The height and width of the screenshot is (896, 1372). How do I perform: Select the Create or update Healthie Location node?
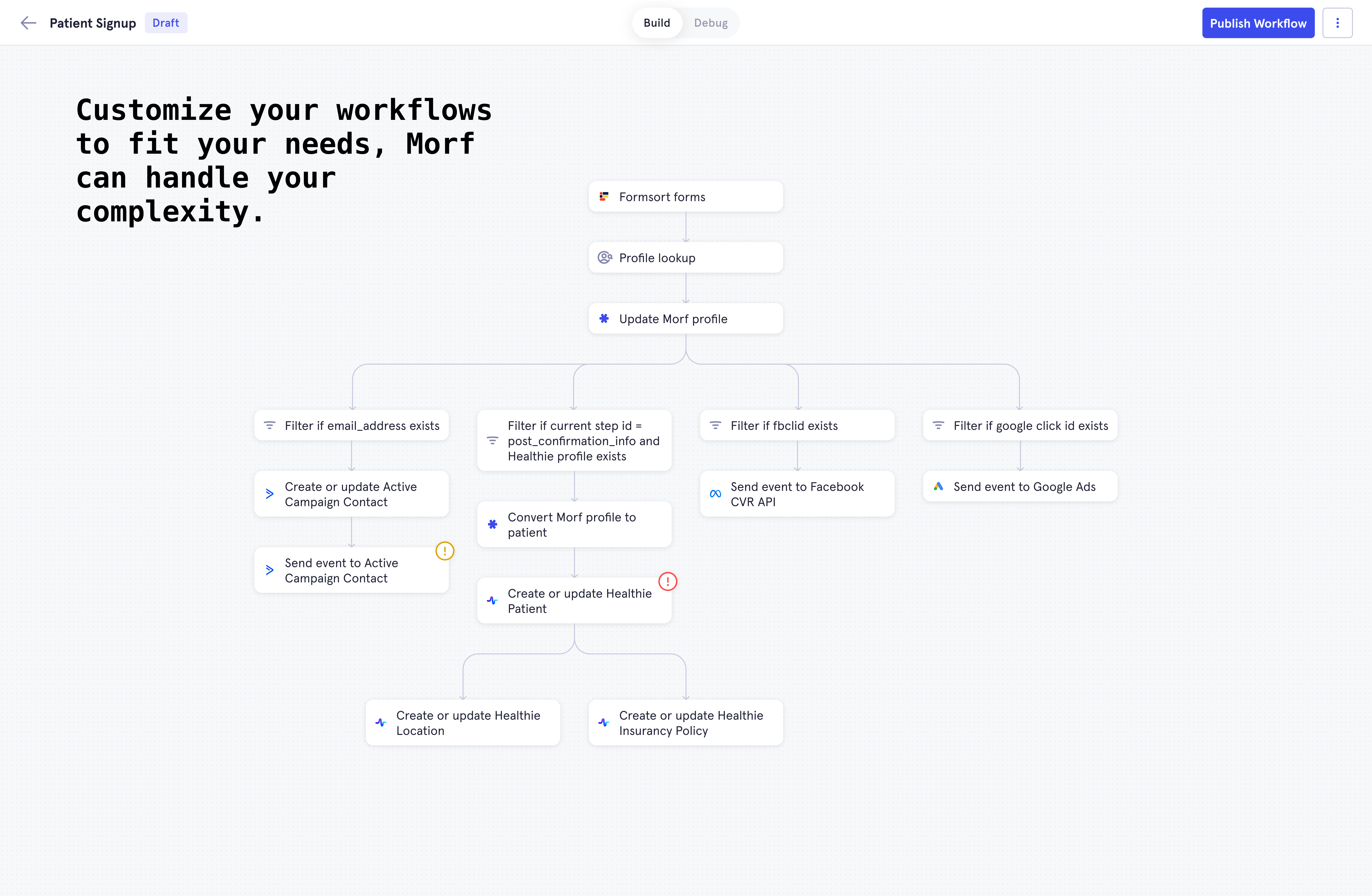[x=463, y=723]
